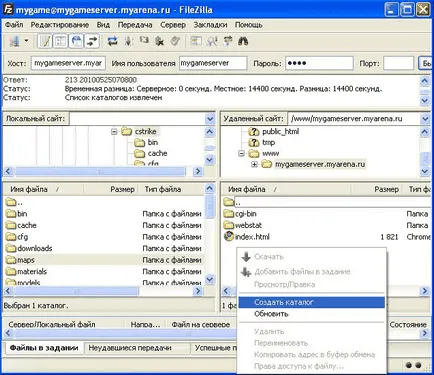Click the message log scroll down arrow

[x=425, y=100]
